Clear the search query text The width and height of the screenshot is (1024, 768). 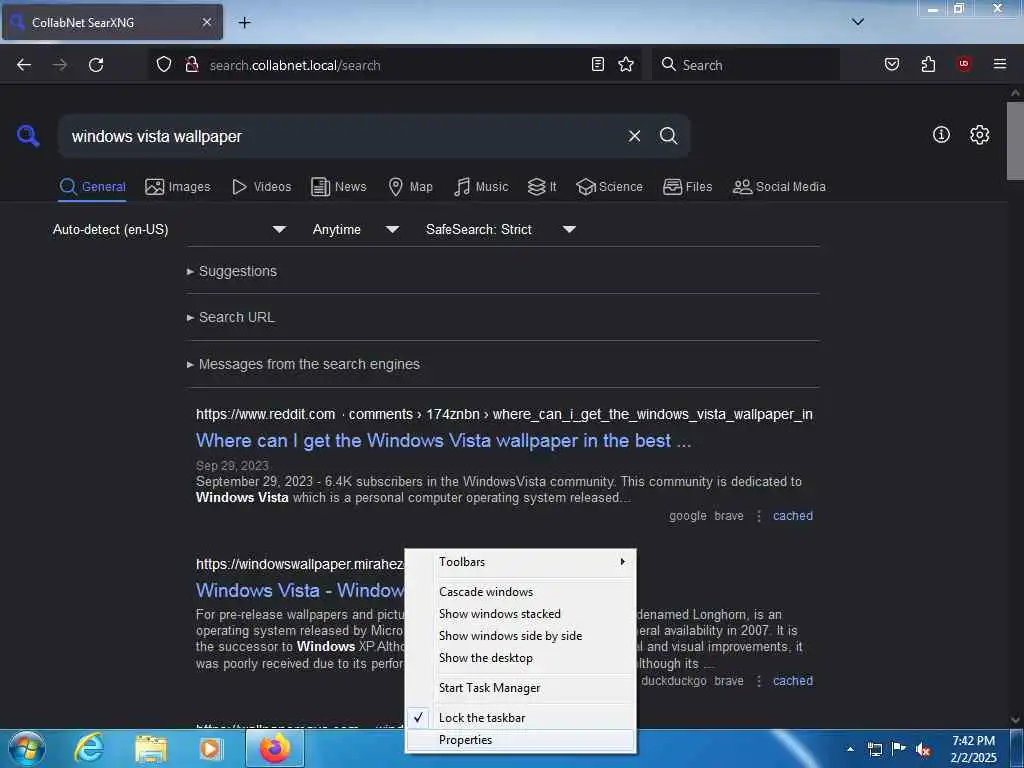[634, 136]
